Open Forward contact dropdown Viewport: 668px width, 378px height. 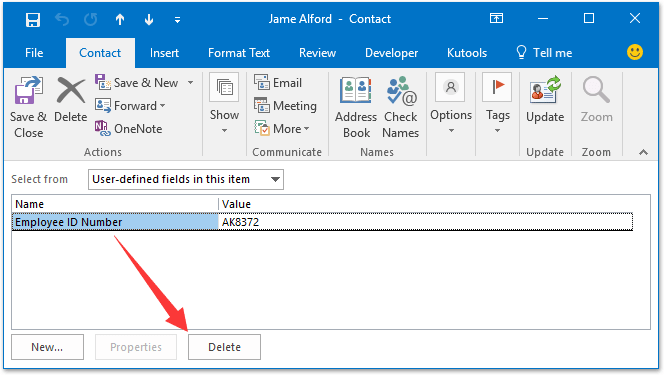pyautogui.click(x=130, y=106)
